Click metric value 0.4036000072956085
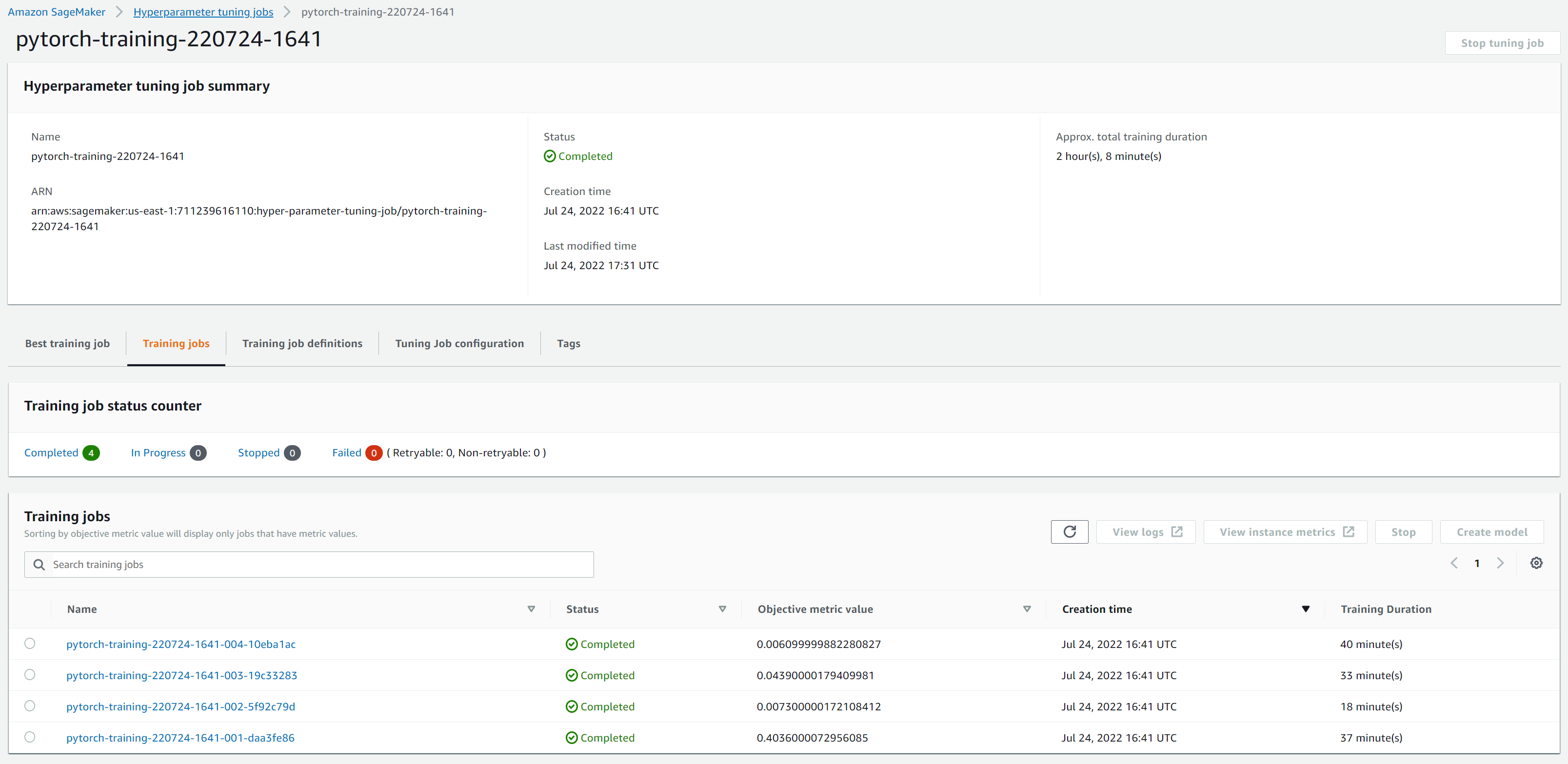The image size is (1568, 764). 812,737
